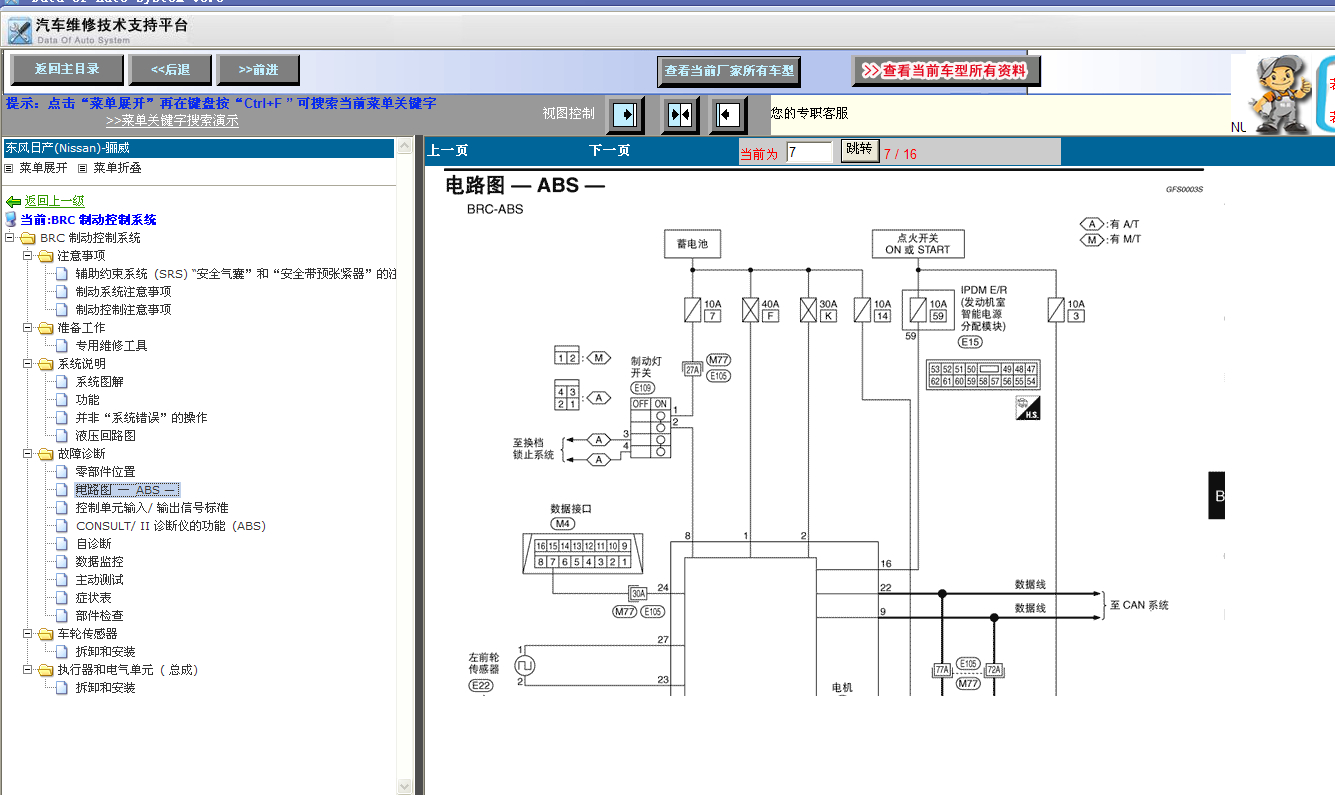This screenshot has height=795, width=1335.
Task: Click the document icon beside 系统图解
Action: point(63,382)
